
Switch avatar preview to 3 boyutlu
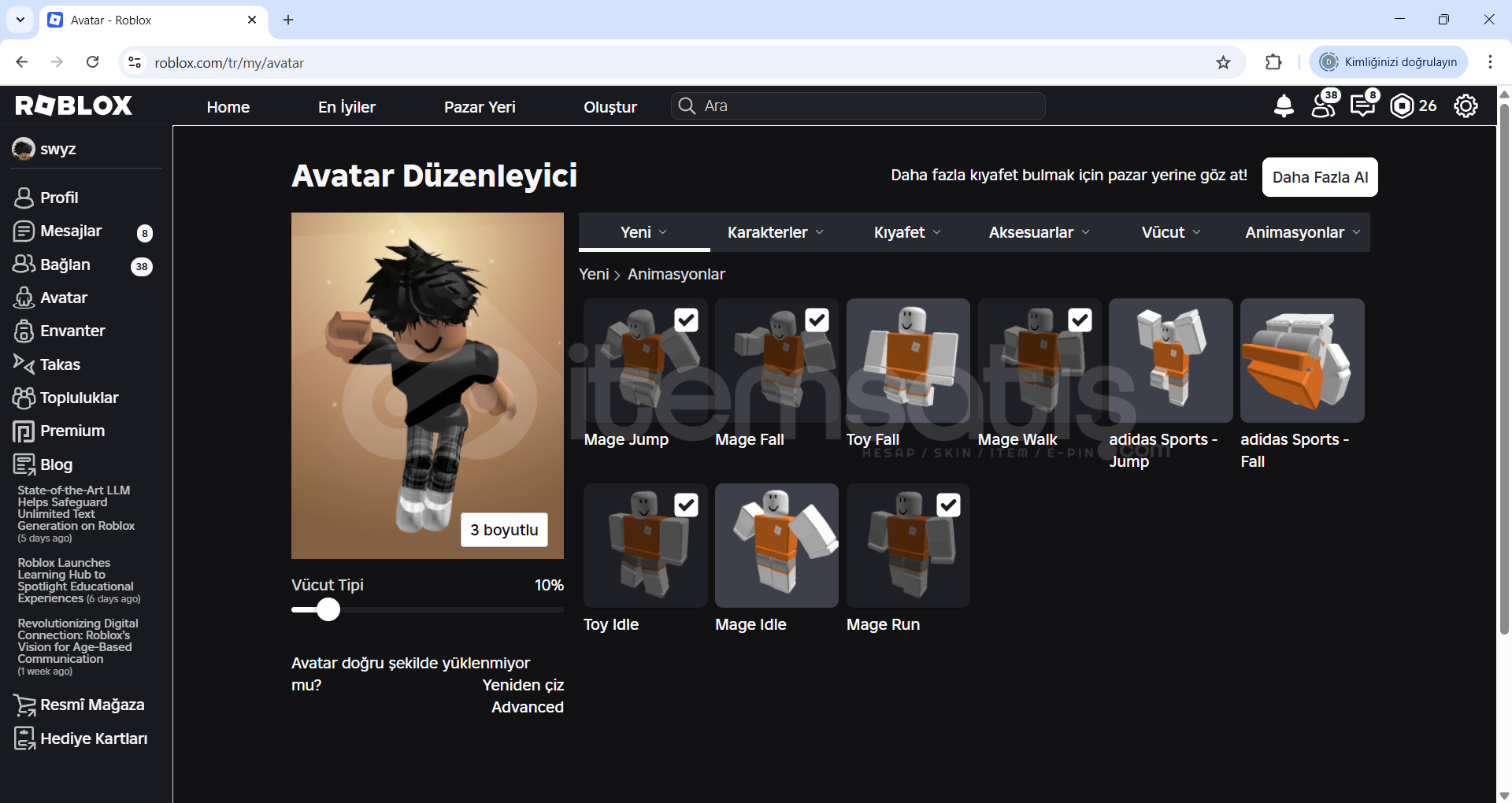coord(504,530)
